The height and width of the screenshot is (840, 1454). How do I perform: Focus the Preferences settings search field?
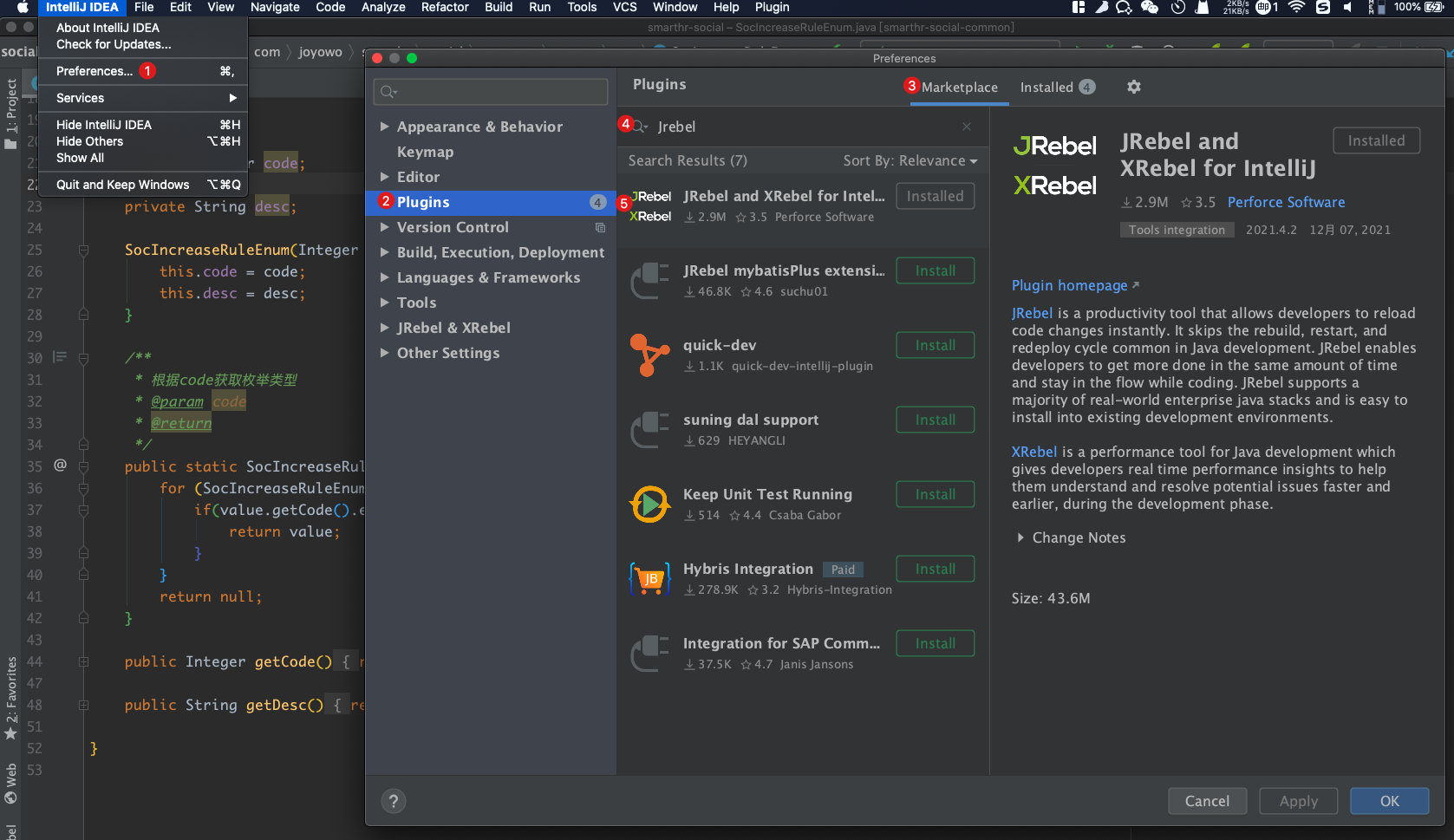(x=491, y=92)
